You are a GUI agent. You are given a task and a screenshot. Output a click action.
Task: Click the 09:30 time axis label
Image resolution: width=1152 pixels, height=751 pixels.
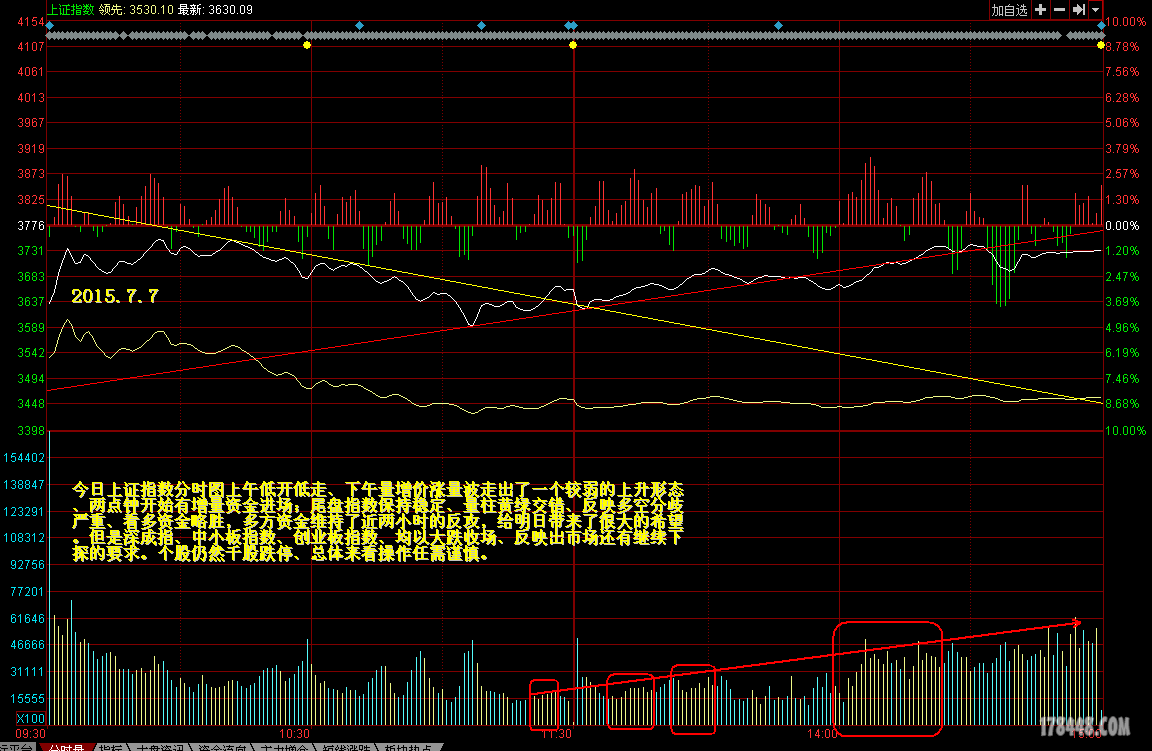(x=30, y=733)
